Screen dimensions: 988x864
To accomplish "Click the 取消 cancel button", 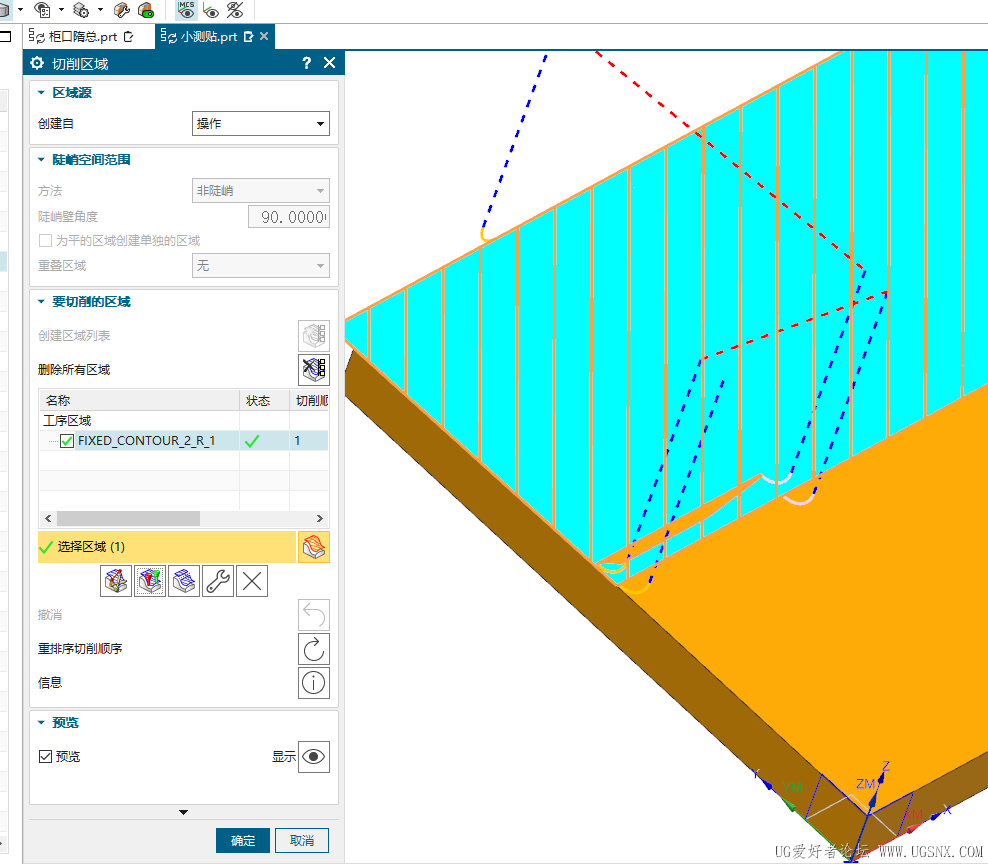I will pos(302,841).
